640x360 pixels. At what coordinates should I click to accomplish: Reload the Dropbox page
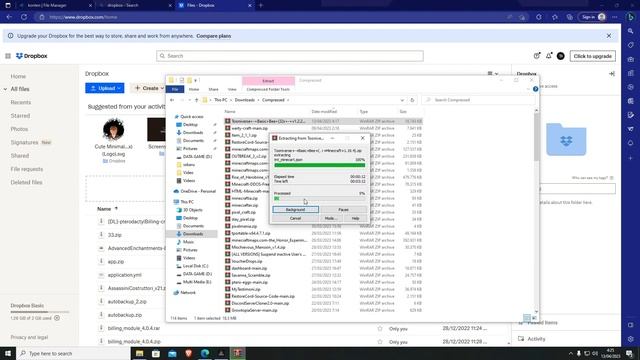(x=24, y=17)
